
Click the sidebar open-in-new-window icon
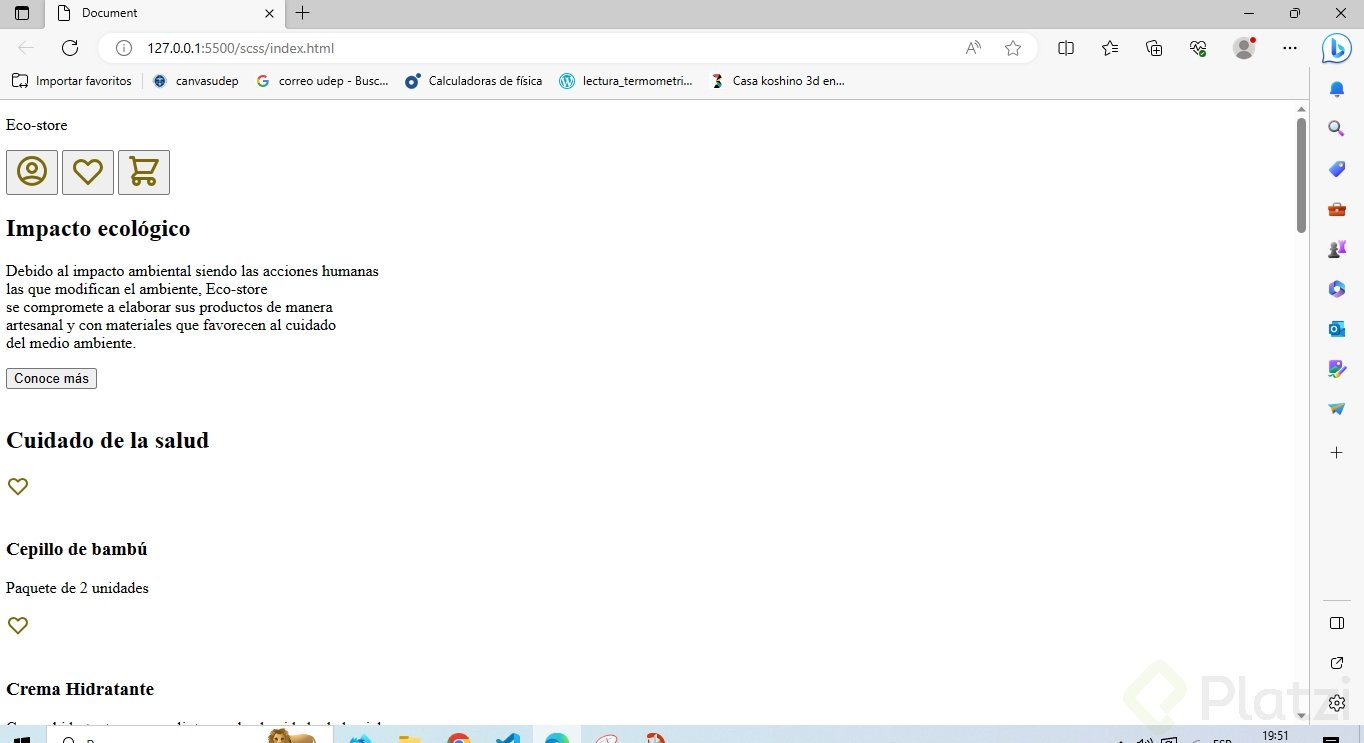[1337, 663]
